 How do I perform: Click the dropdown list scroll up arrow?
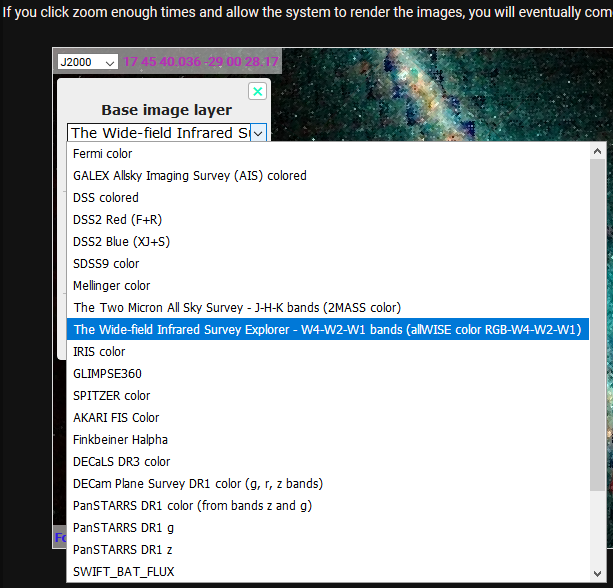coord(598,152)
